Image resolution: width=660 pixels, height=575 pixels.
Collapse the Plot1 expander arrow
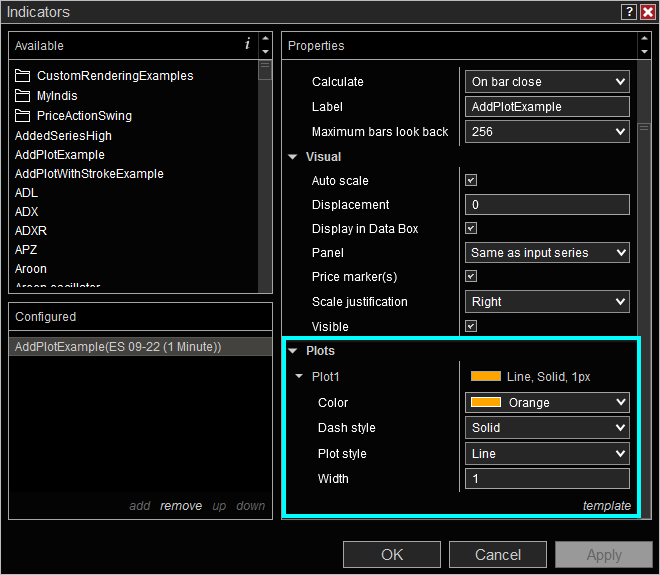pyautogui.click(x=299, y=377)
